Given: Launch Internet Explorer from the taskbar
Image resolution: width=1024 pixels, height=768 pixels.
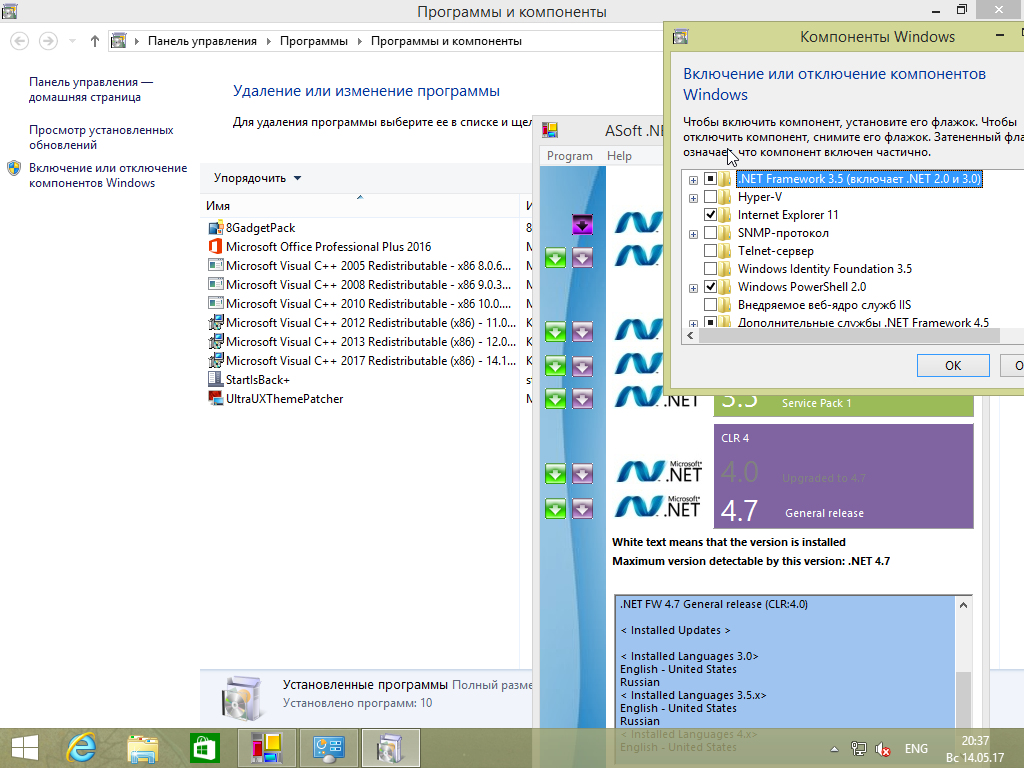Looking at the screenshot, I should pyautogui.click(x=81, y=748).
